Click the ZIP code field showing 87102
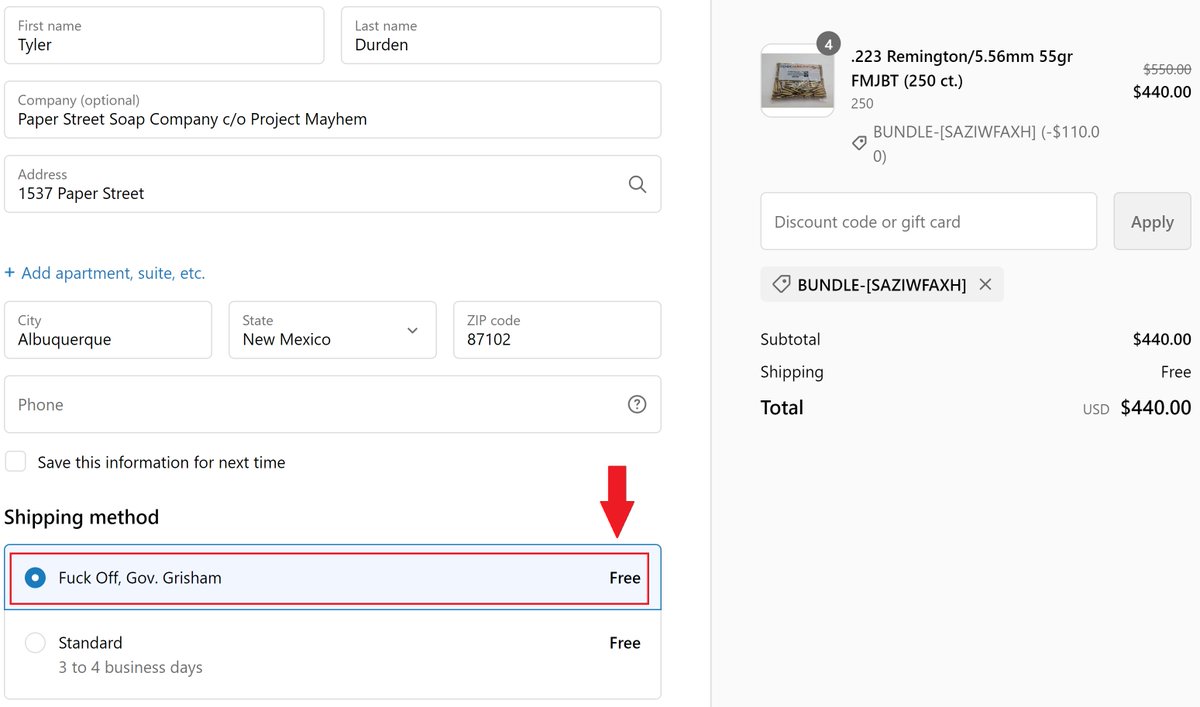The height and width of the screenshot is (707, 1200). 556,330
